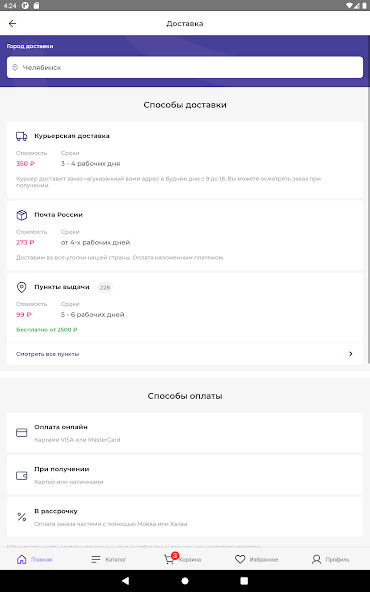Open the Корзина cart tab

coord(182,559)
